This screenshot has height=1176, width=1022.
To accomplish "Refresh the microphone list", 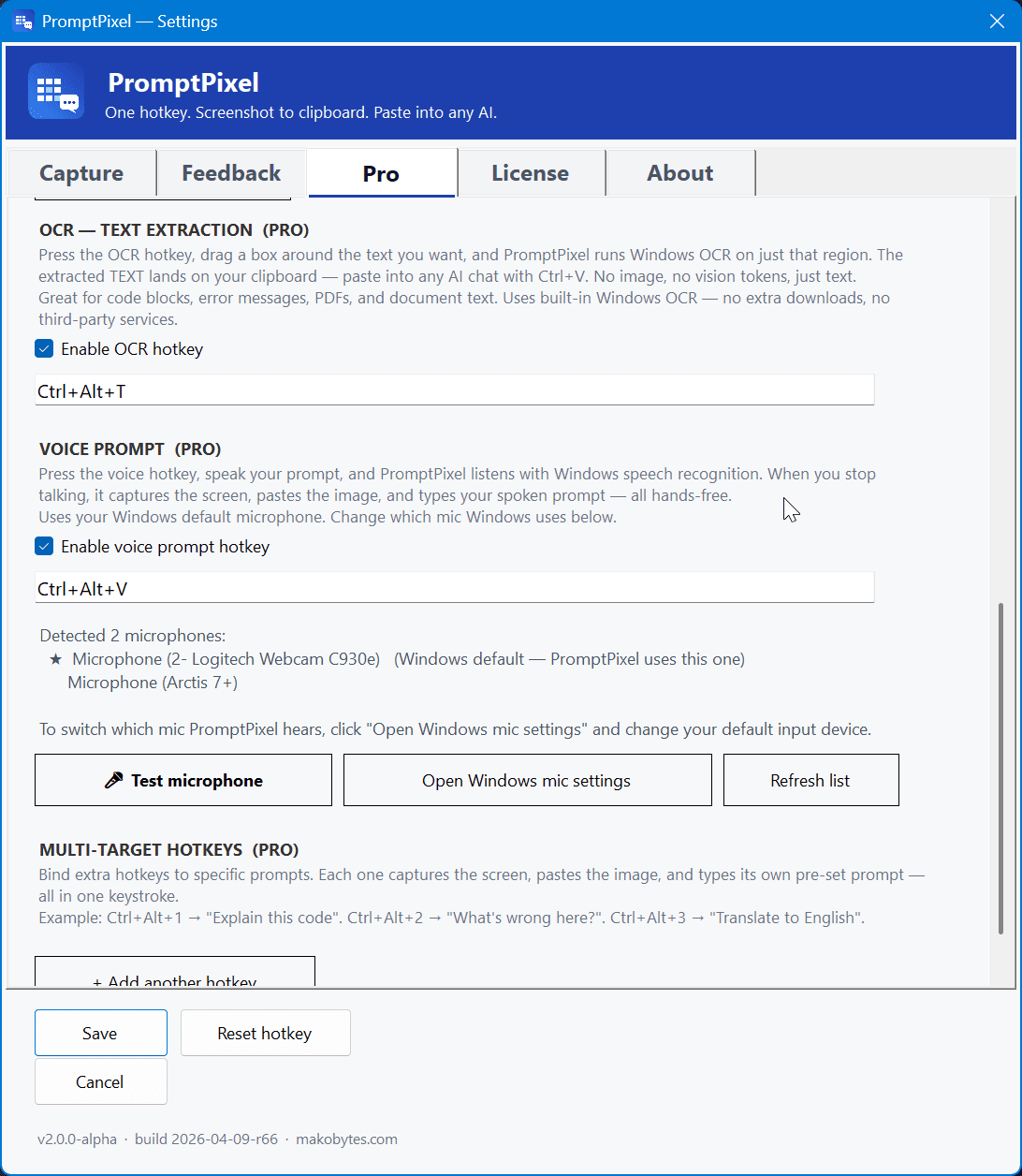I will 810,779.
